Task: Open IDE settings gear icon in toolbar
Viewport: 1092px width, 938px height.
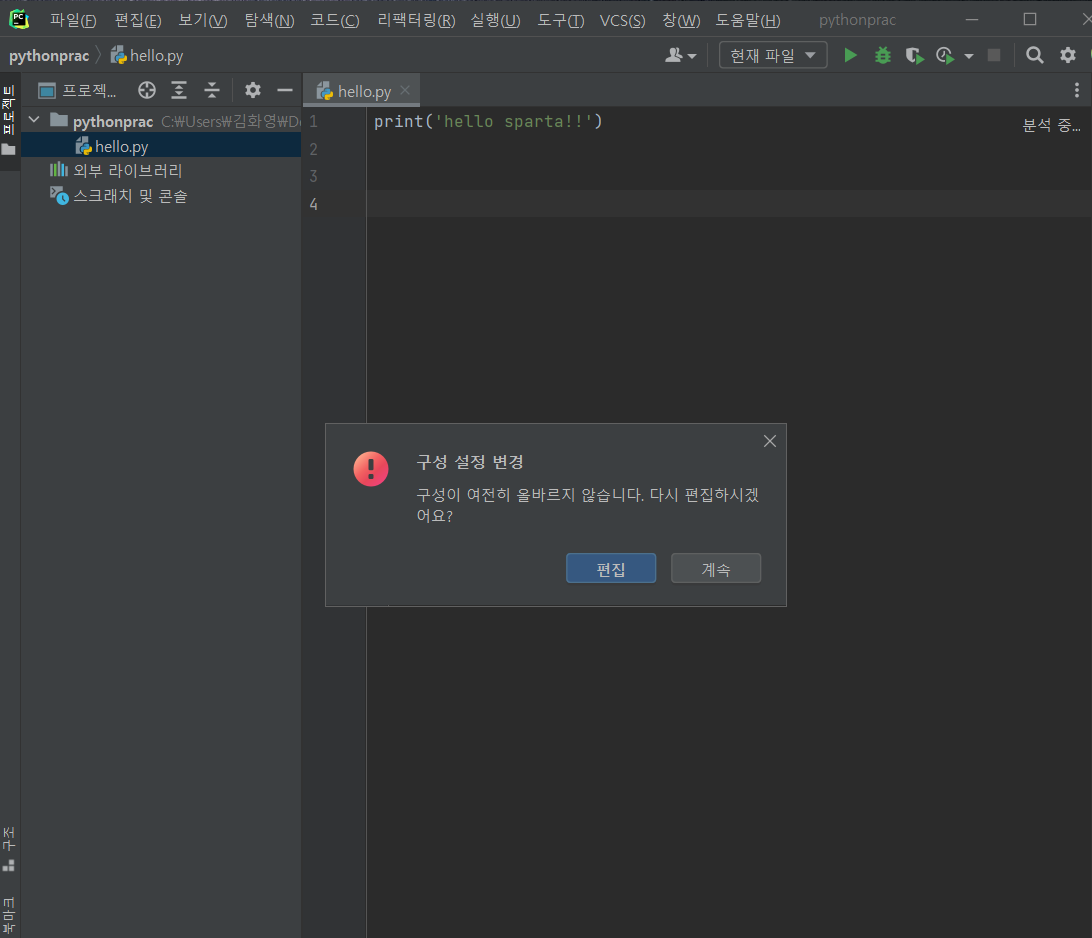Action: point(1068,56)
